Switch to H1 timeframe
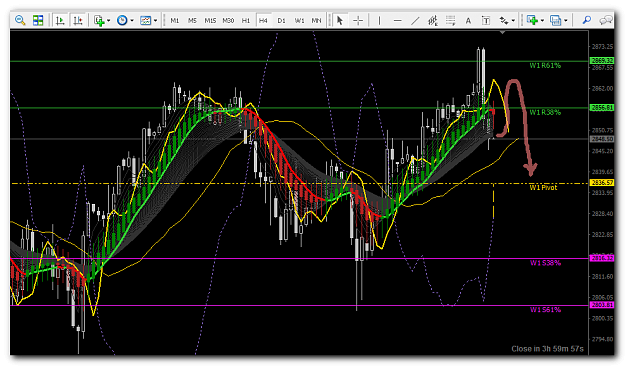This screenshot has height=366, width=625. (246, 20)
